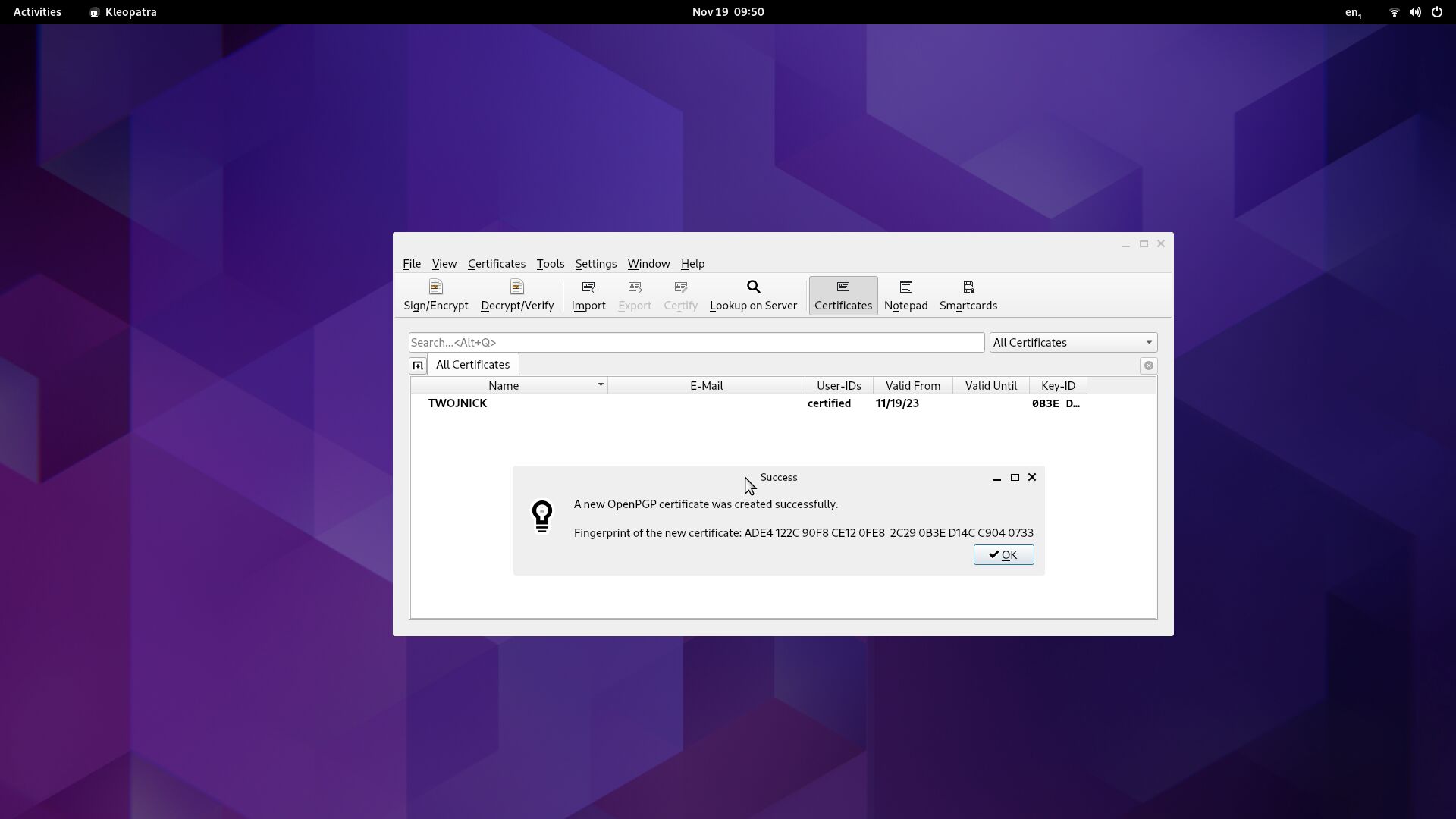Click the close tab icon at right
Viewport: 1456px width, 819px height.
click(x=1148, y=366)
